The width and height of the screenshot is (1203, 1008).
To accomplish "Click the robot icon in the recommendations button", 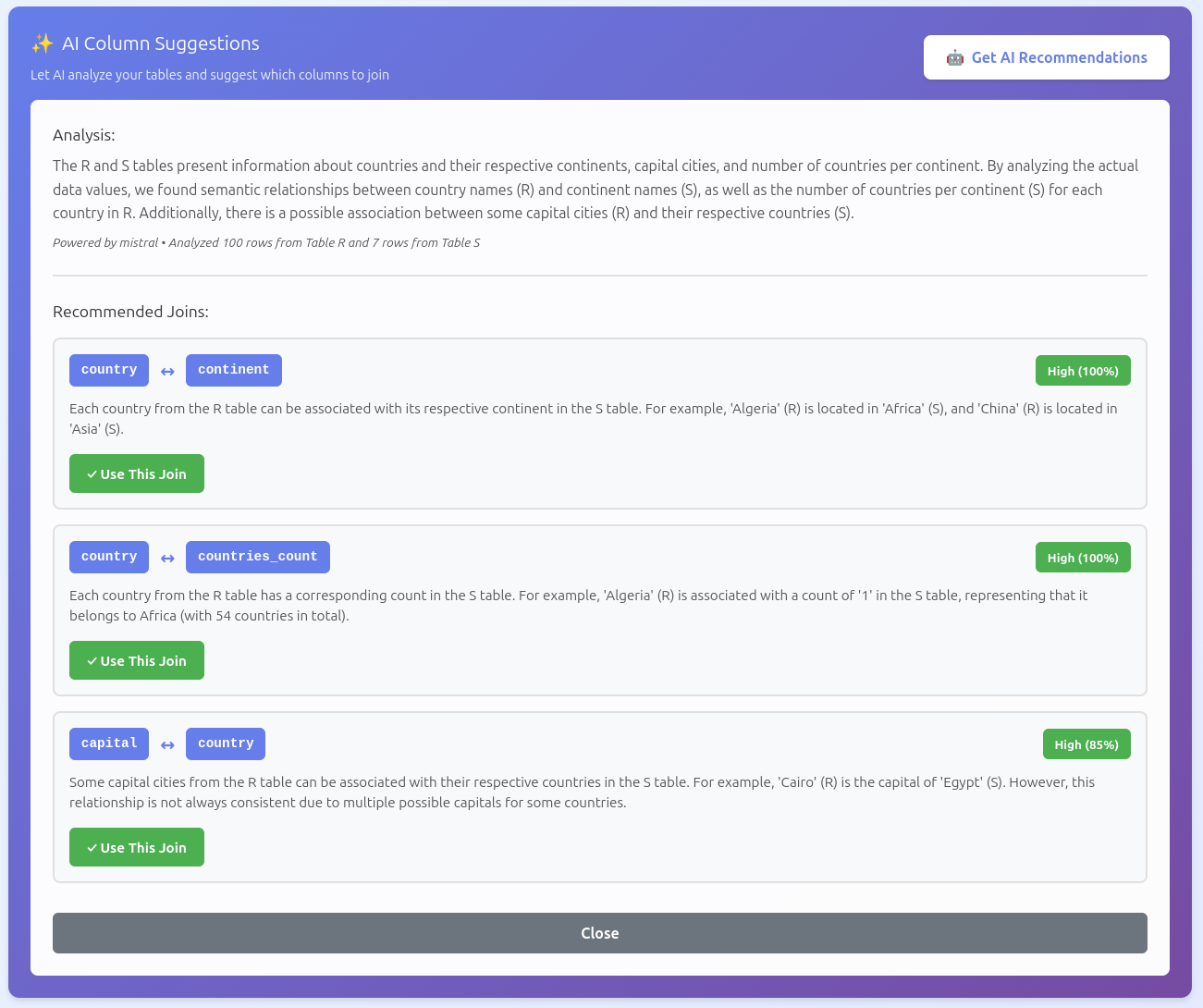I will point(954,58).
